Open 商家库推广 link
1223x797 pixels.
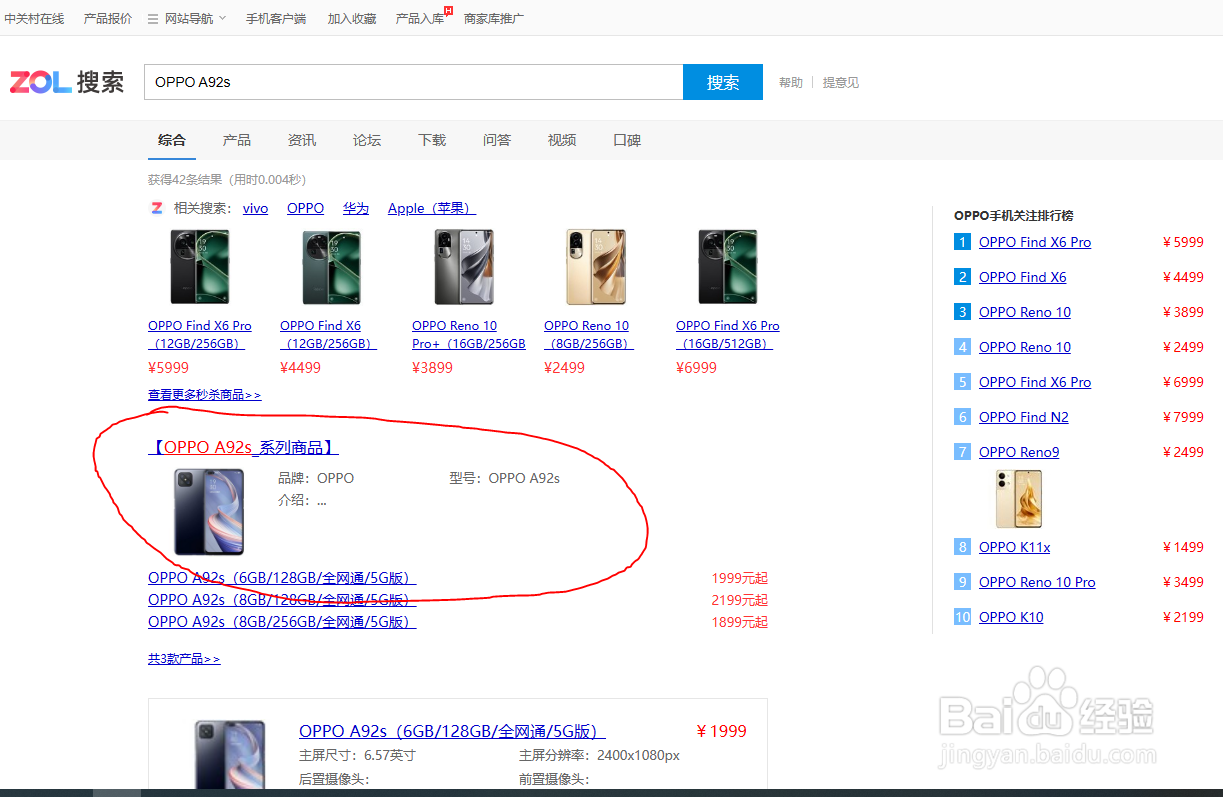[x=494, y=19]
